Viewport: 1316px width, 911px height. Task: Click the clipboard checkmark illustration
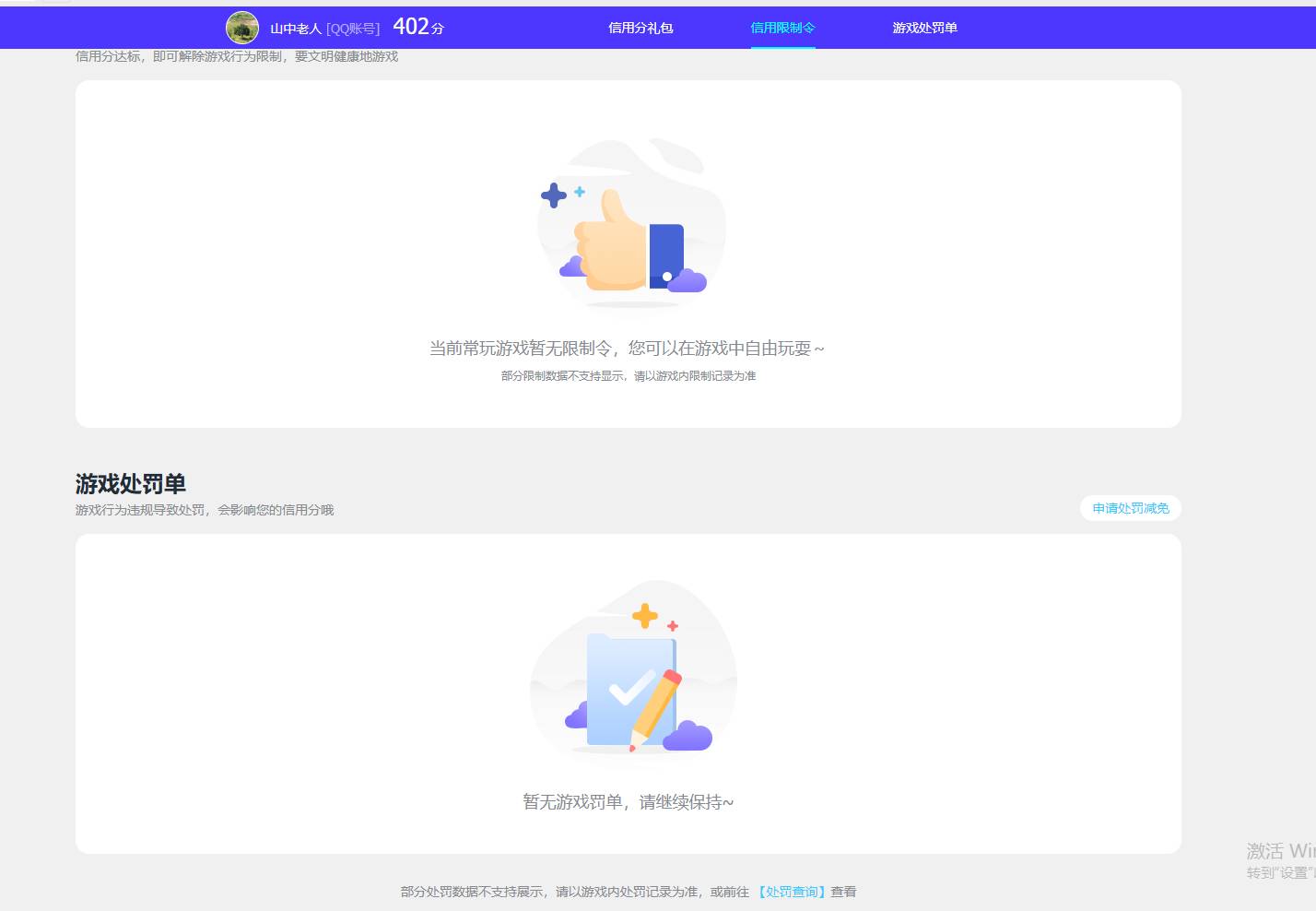(x=629, y=687)
